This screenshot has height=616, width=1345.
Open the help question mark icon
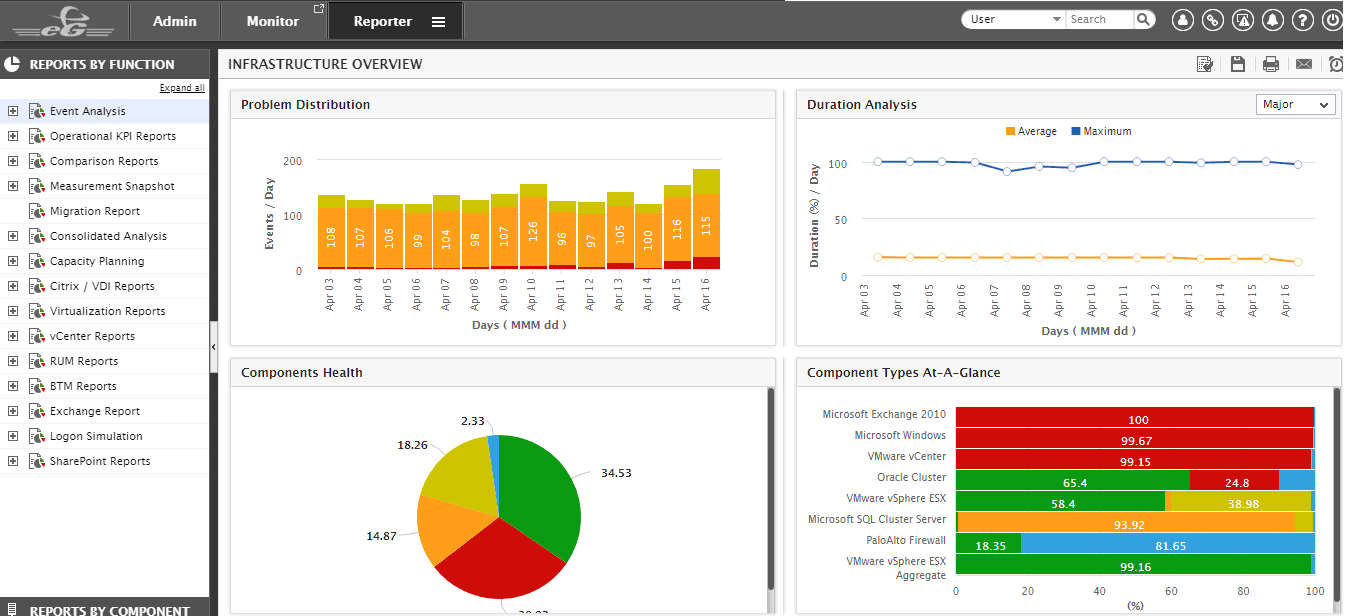1302,19
